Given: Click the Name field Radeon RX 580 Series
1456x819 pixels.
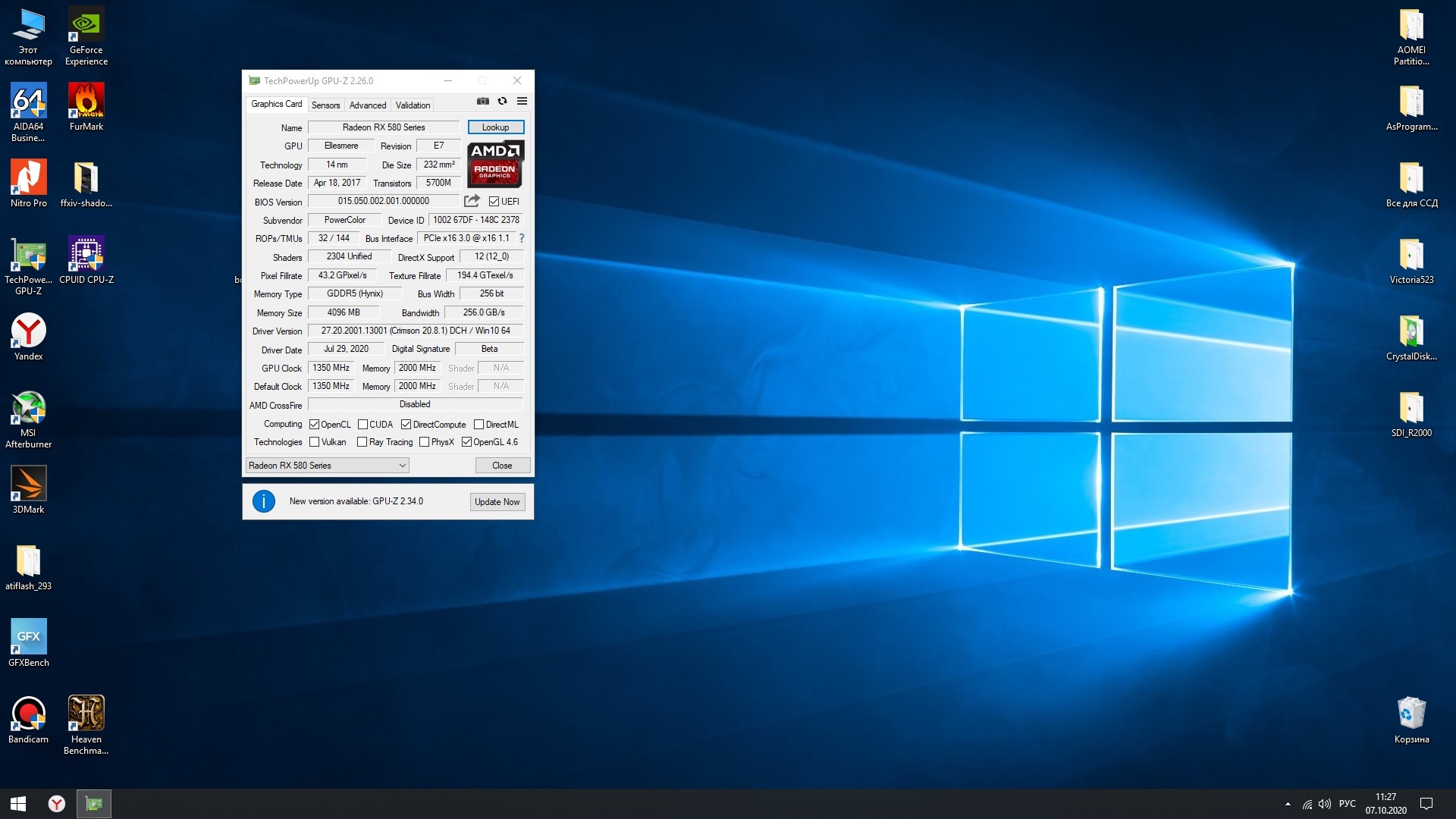Looking at the screenshot, I should (x=384, y=127).
